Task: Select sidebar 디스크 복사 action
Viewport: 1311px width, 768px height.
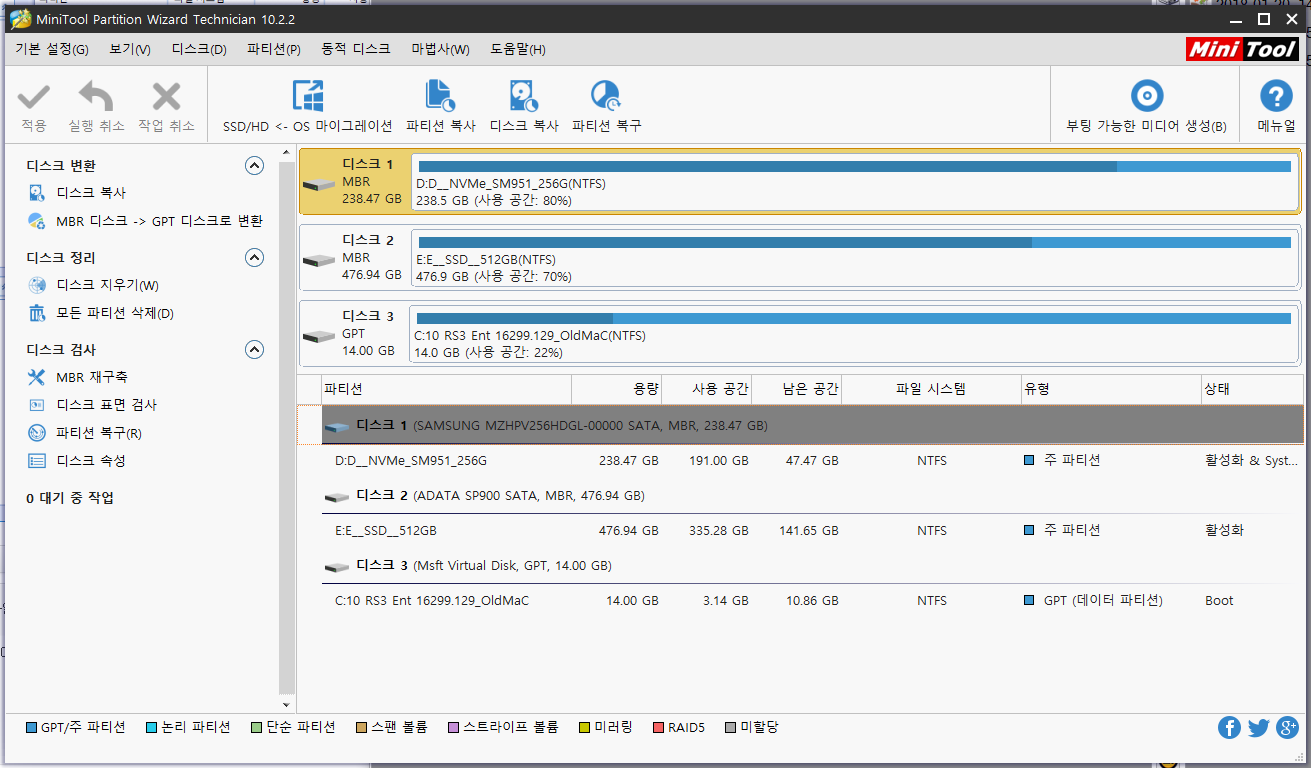Action: pos(91,193)
